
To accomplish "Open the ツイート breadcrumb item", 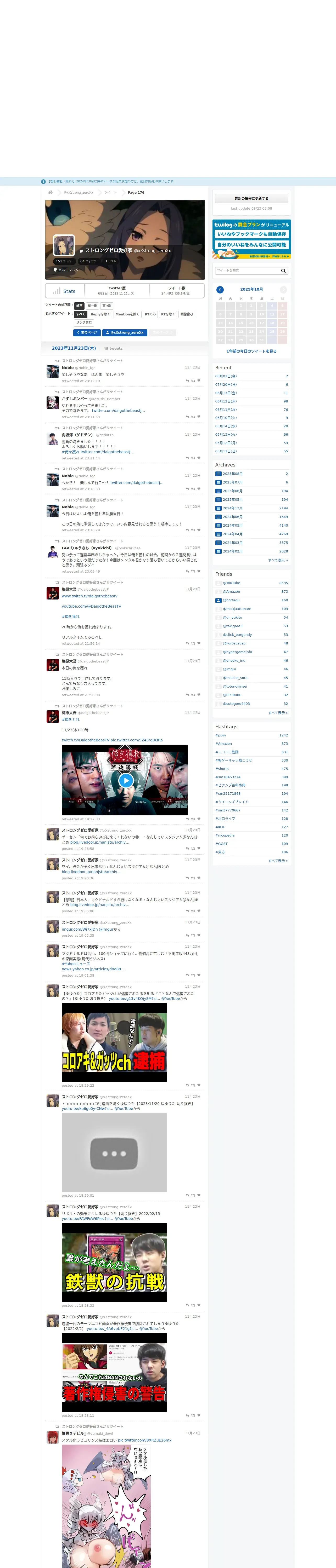I will 110,192.
